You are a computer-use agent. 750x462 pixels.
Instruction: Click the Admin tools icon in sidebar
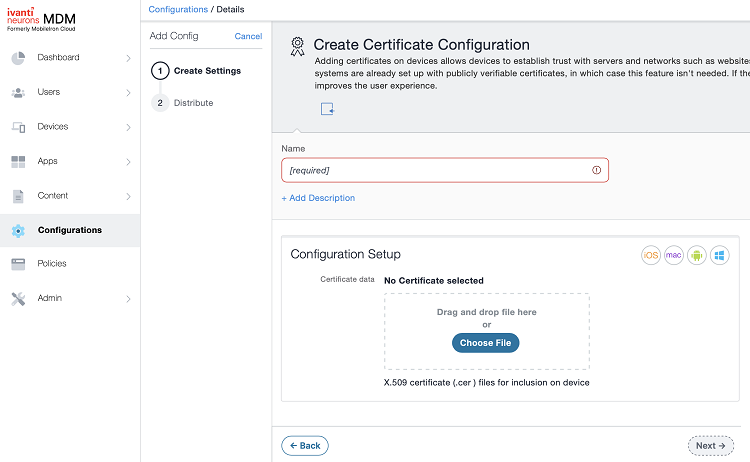(18, 298)
